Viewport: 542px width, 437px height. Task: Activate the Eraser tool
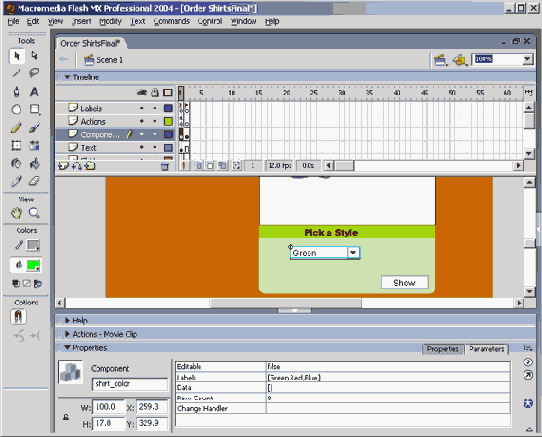34,181
